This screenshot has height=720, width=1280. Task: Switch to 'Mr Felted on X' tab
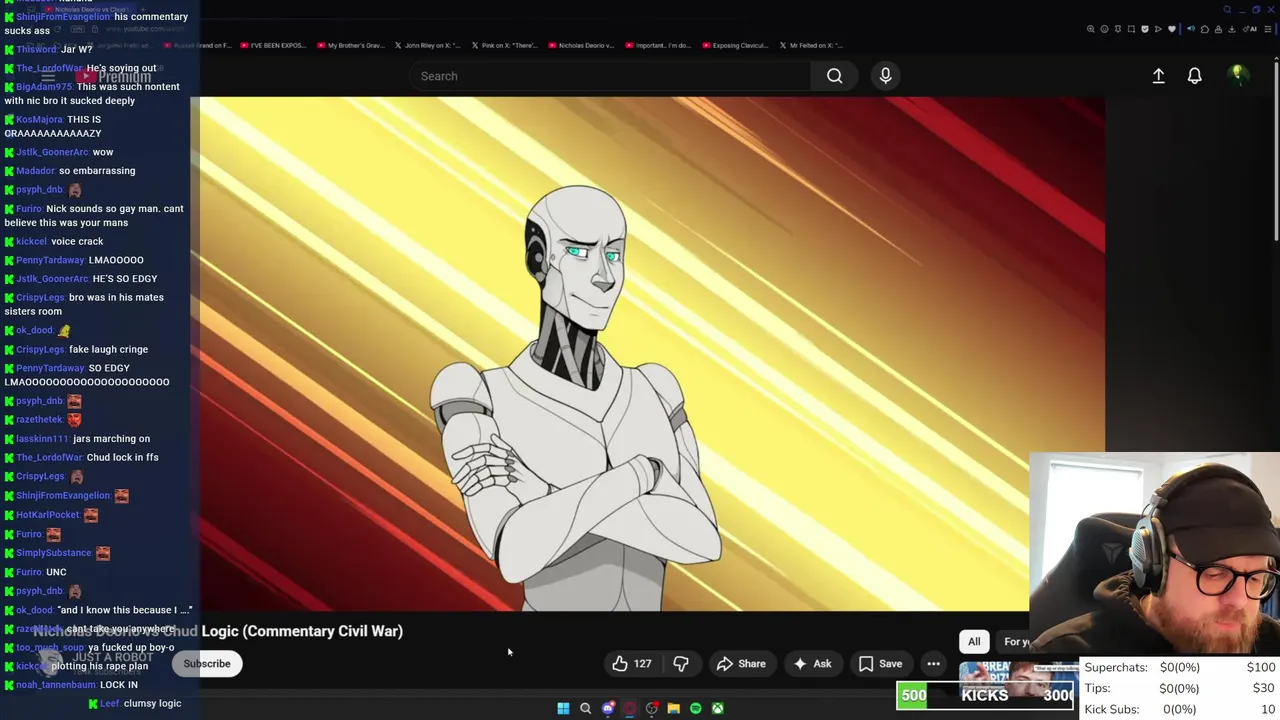(810, 45)
